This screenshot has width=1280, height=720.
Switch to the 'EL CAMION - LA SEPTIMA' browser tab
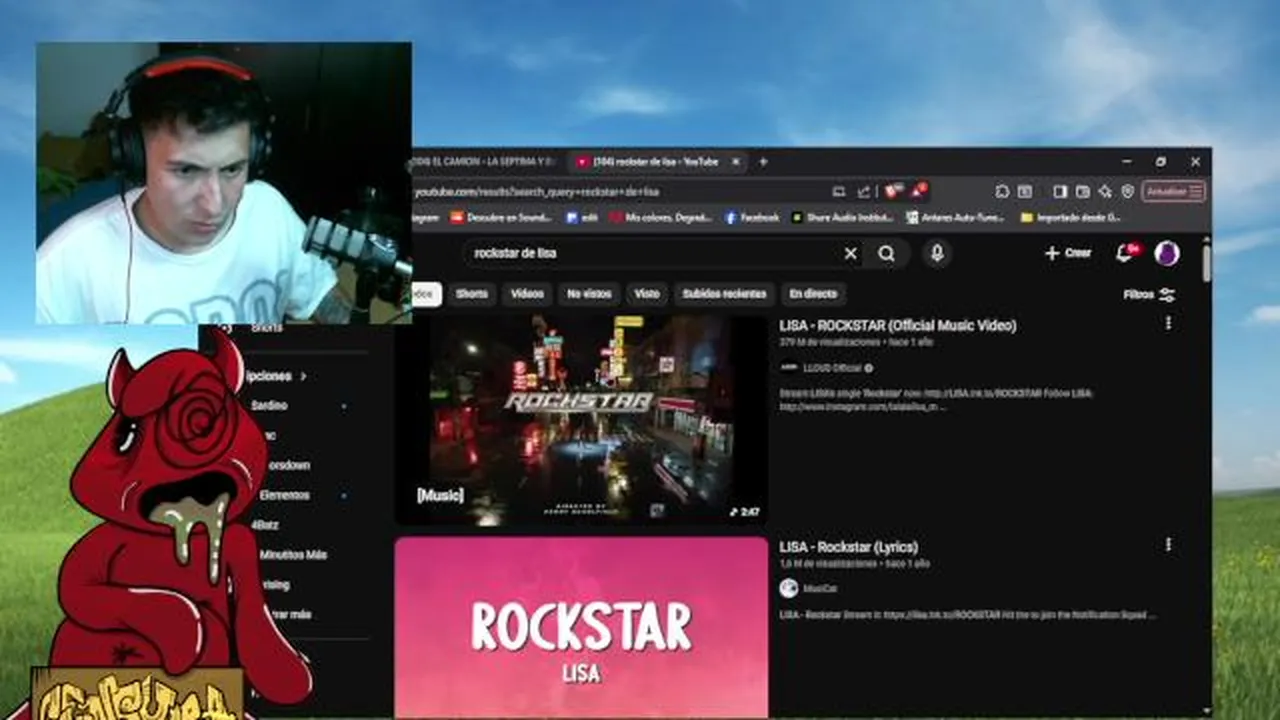click(x=484, y=161)
